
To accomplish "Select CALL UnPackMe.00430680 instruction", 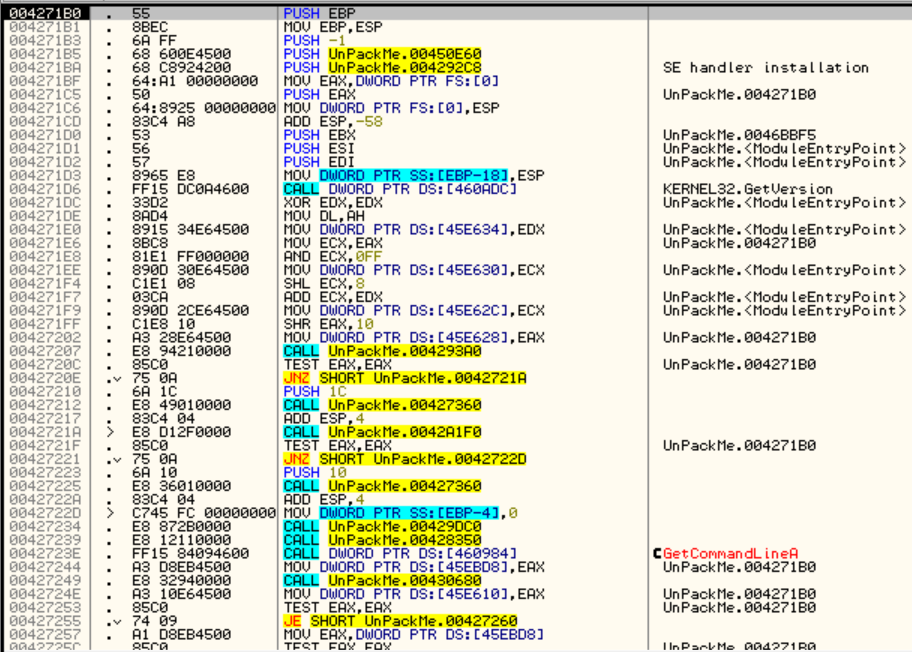I will pyautogui.click(x=382, y=580).
